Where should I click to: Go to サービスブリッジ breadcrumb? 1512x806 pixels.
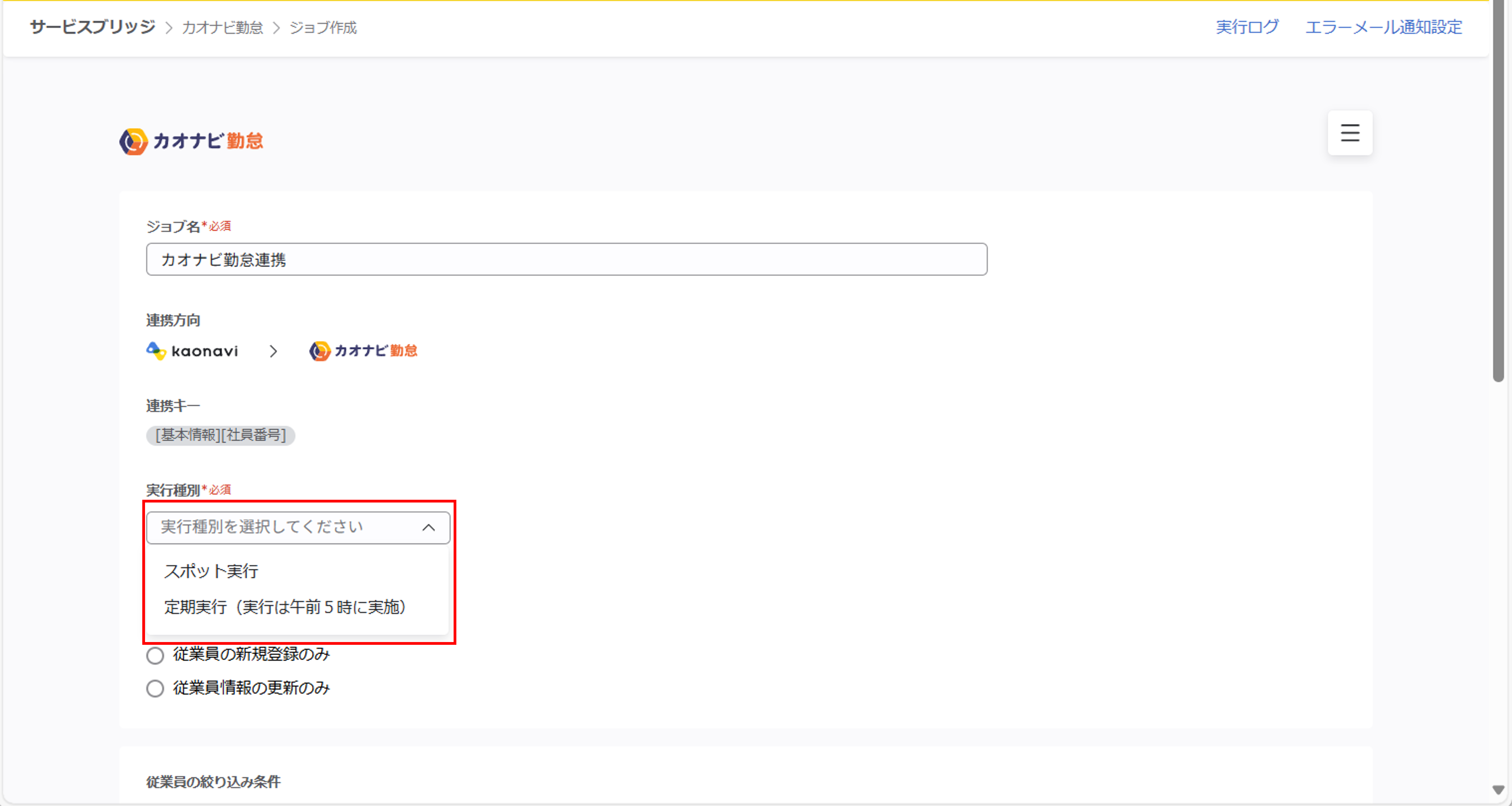93,27
